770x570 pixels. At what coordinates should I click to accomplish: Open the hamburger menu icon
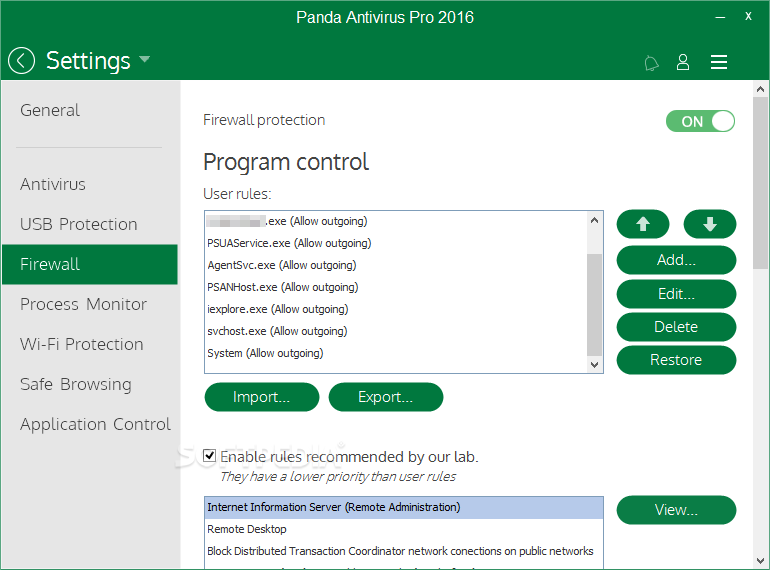(719, 62)
